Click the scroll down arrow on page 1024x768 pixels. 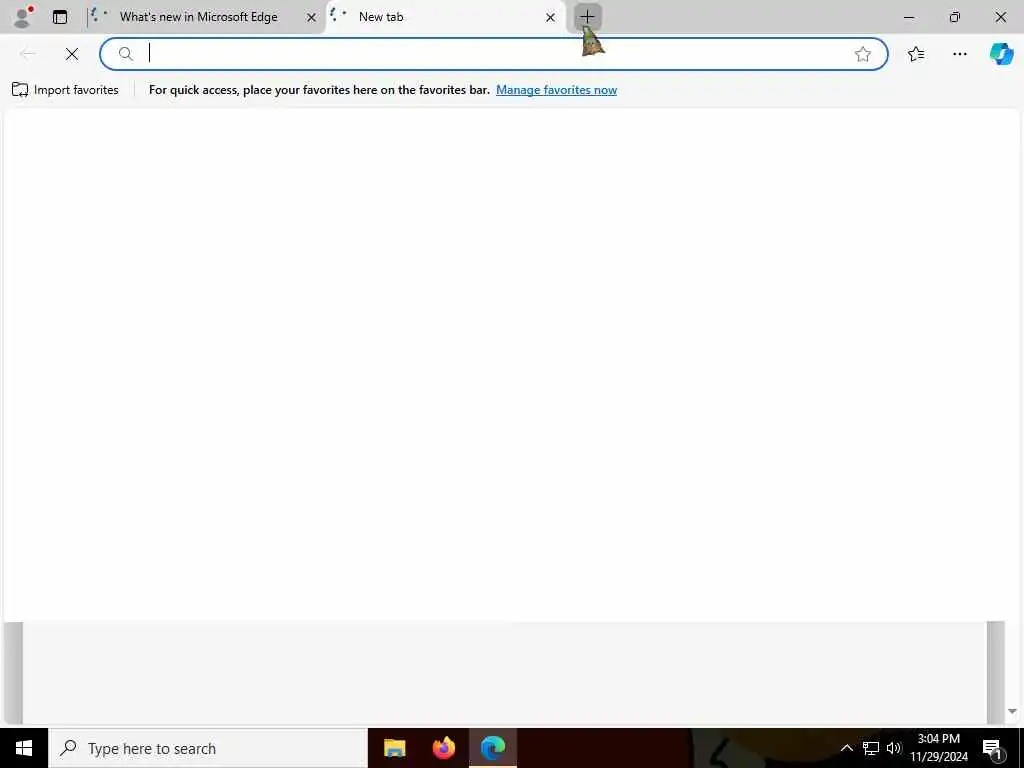click(1012, 712)
